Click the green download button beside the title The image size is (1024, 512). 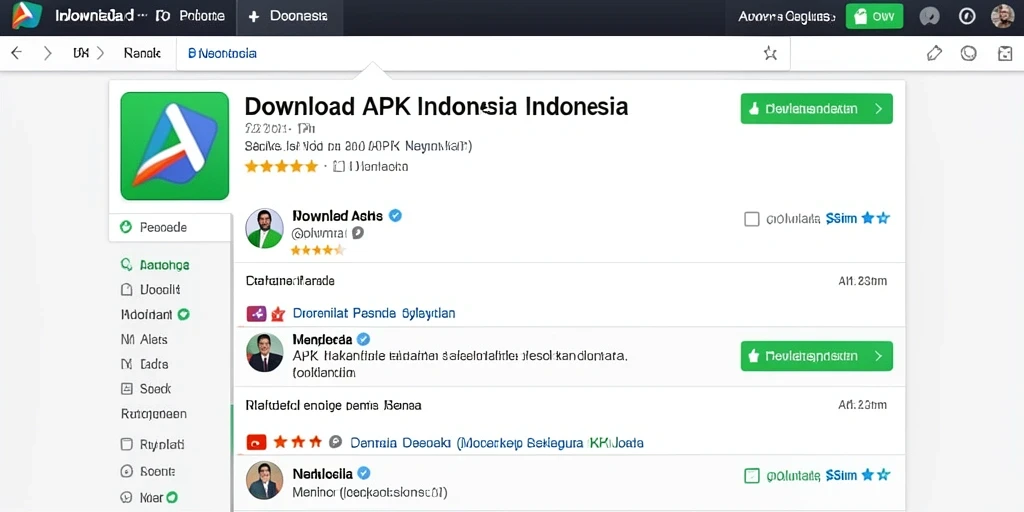point(816,108)
